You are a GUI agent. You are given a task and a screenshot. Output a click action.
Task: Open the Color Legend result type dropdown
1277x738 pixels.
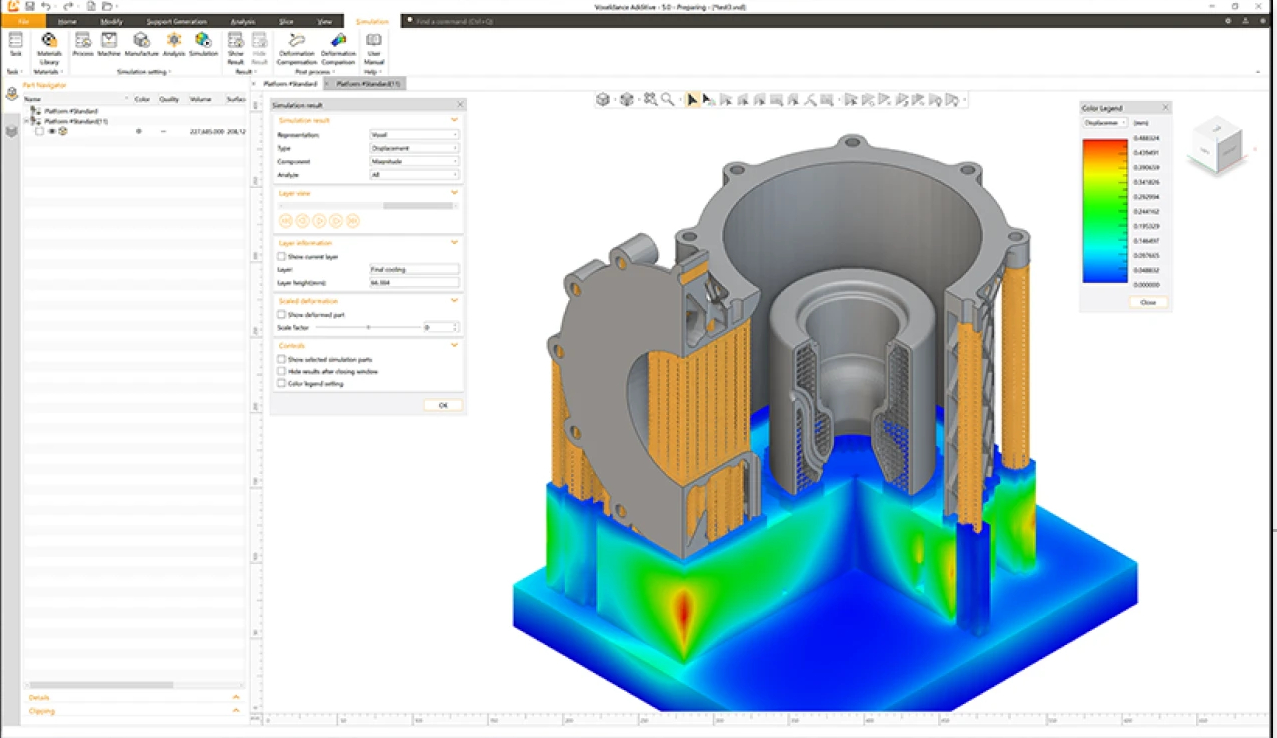click(1105, 123)
